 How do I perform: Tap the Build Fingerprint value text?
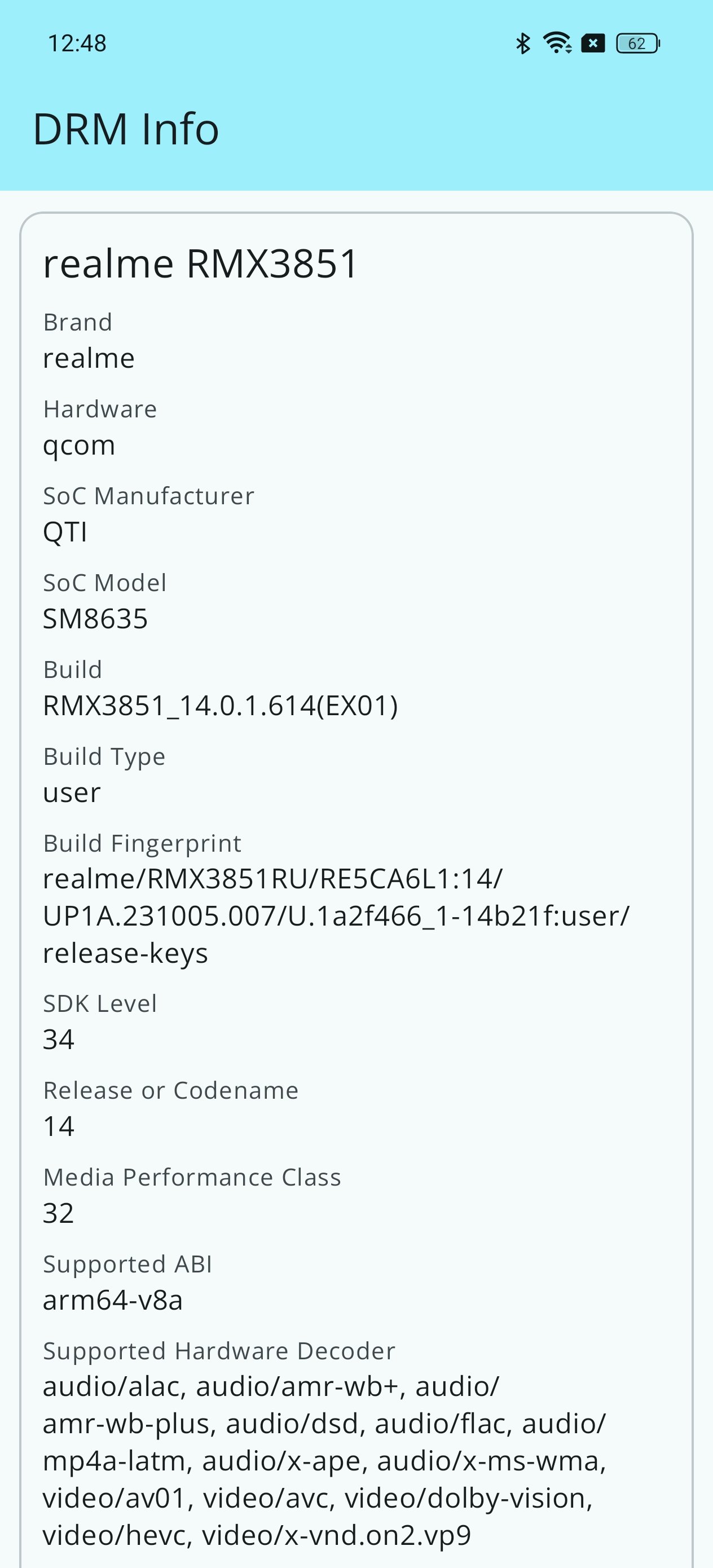click(x=336, y=915)
